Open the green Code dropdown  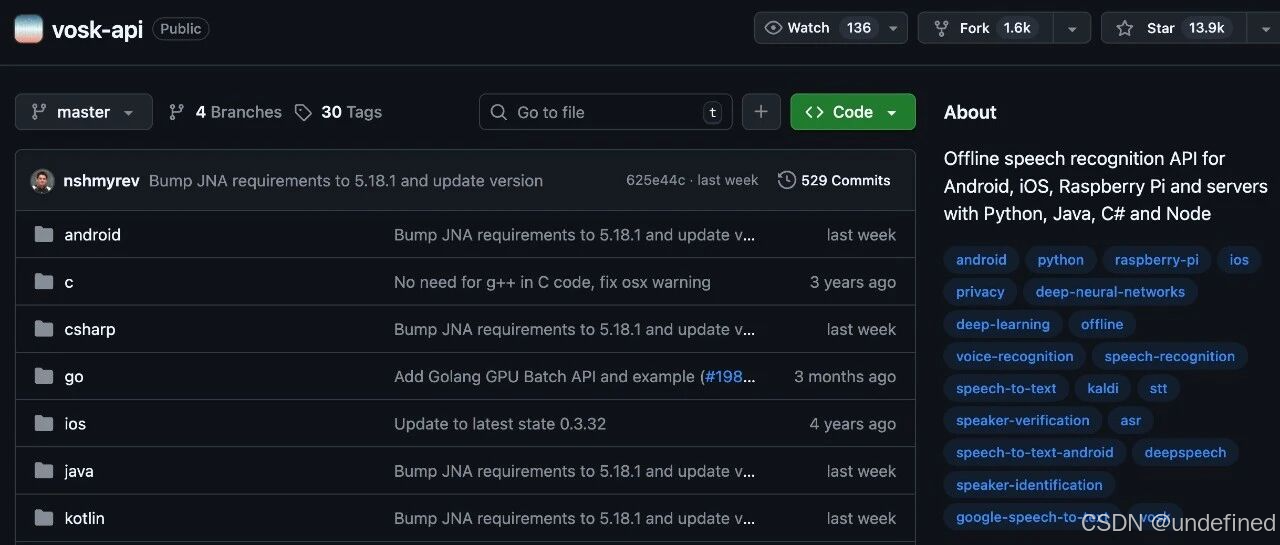pyautogui.click(x=853, y=112)
